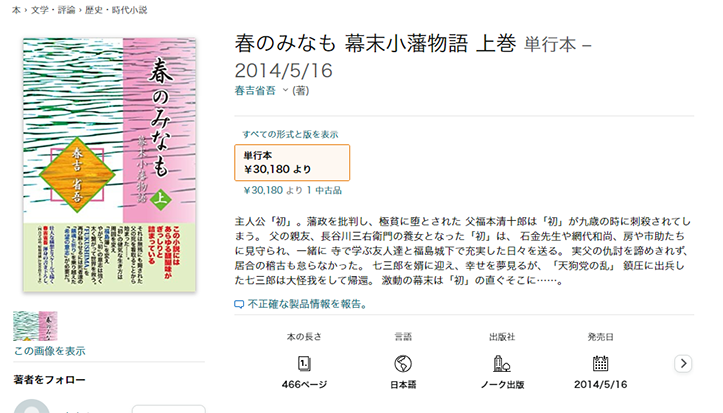The width and height of the screenshot is (723, 413).
Task: Click the publisher building icon
Action: (x=502, y=364)
